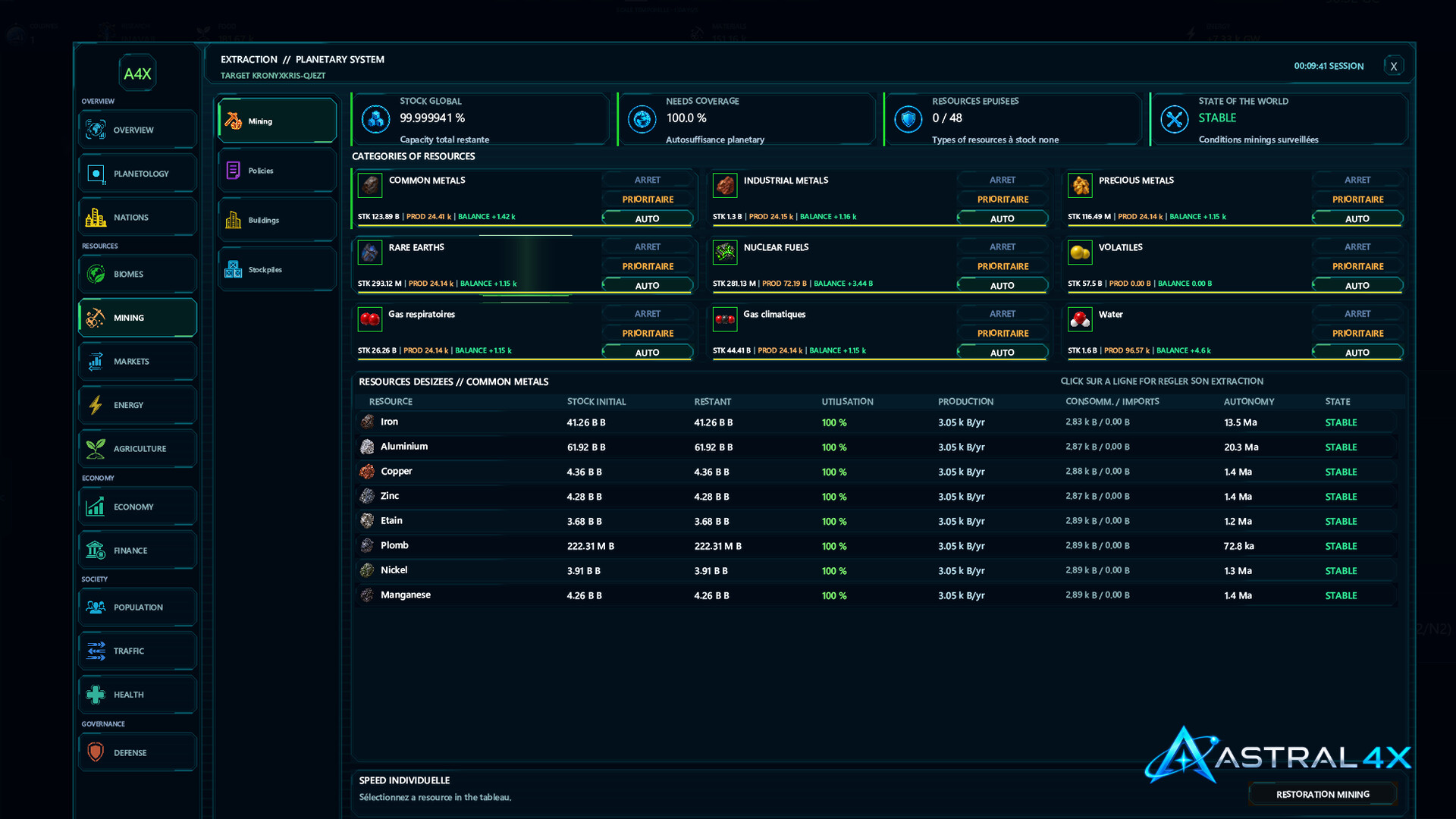Set Precious Metals extraction to Auto
The width and height of the screenshot is (1456, 819).
click(1357, 218)
